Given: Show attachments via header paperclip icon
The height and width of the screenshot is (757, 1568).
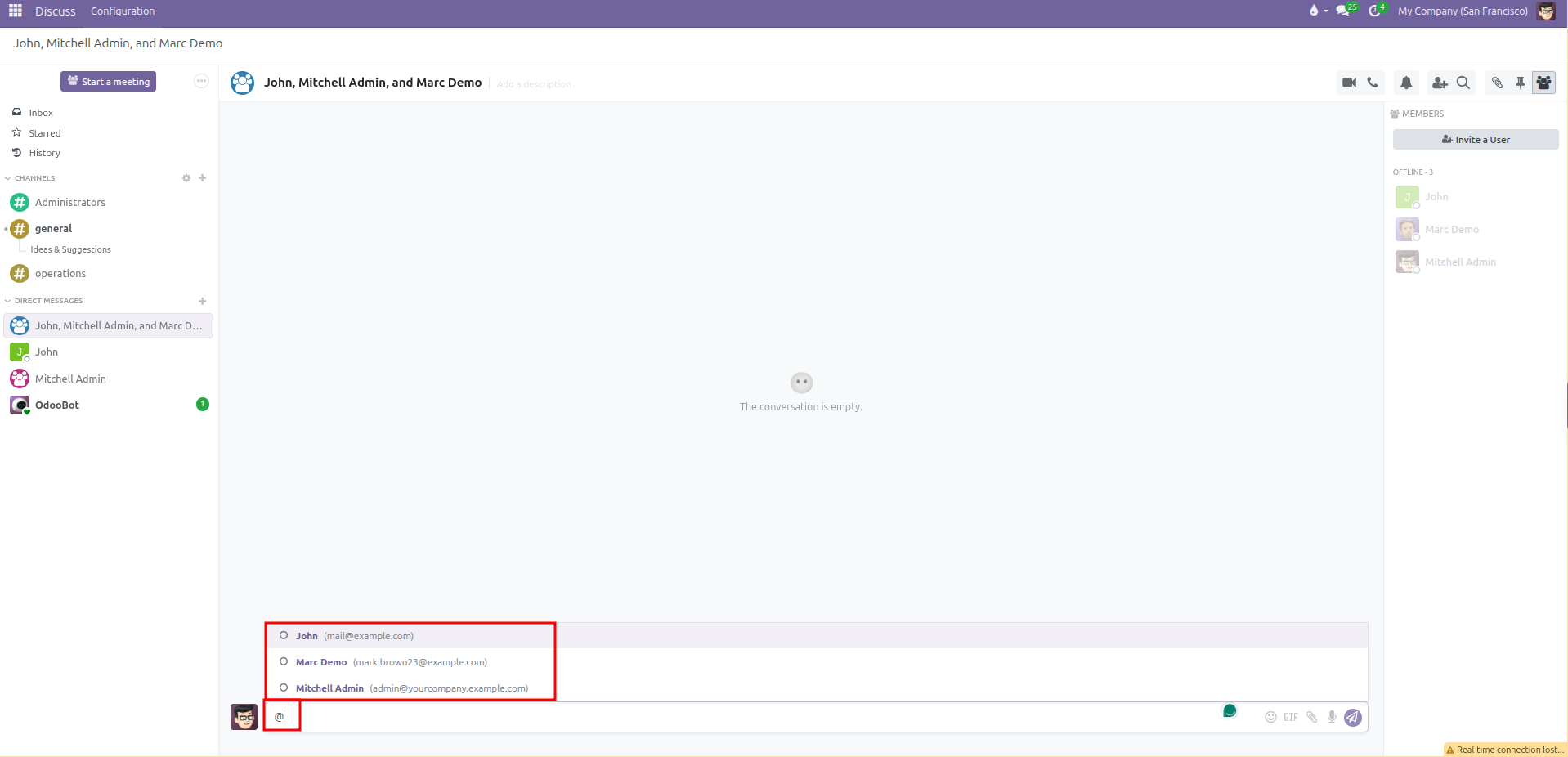Looking at the screenshot, I should tap(1497, 83).
